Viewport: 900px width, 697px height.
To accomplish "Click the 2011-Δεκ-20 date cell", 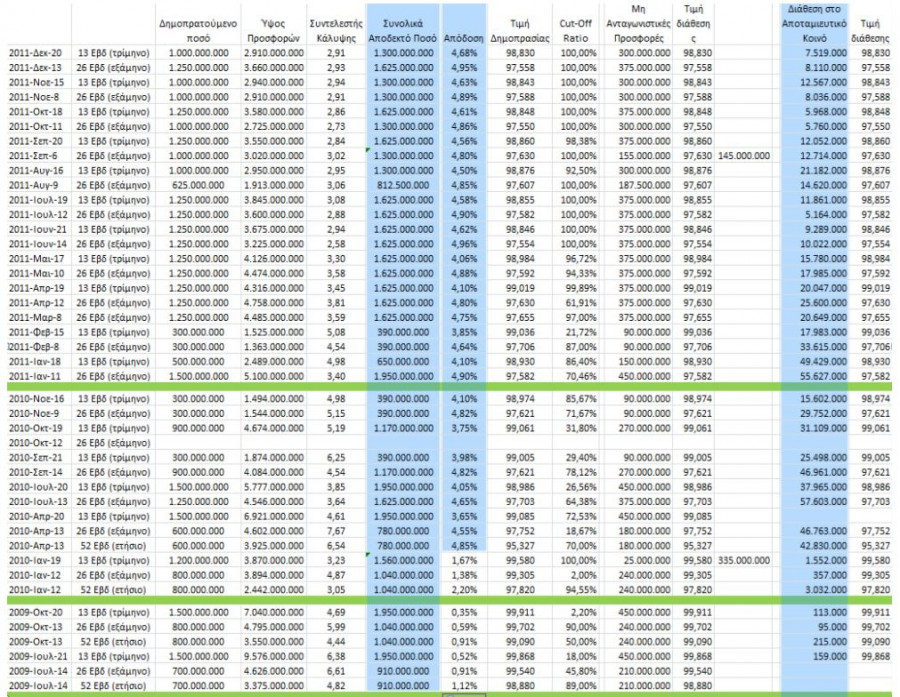I will click(36, 51).
